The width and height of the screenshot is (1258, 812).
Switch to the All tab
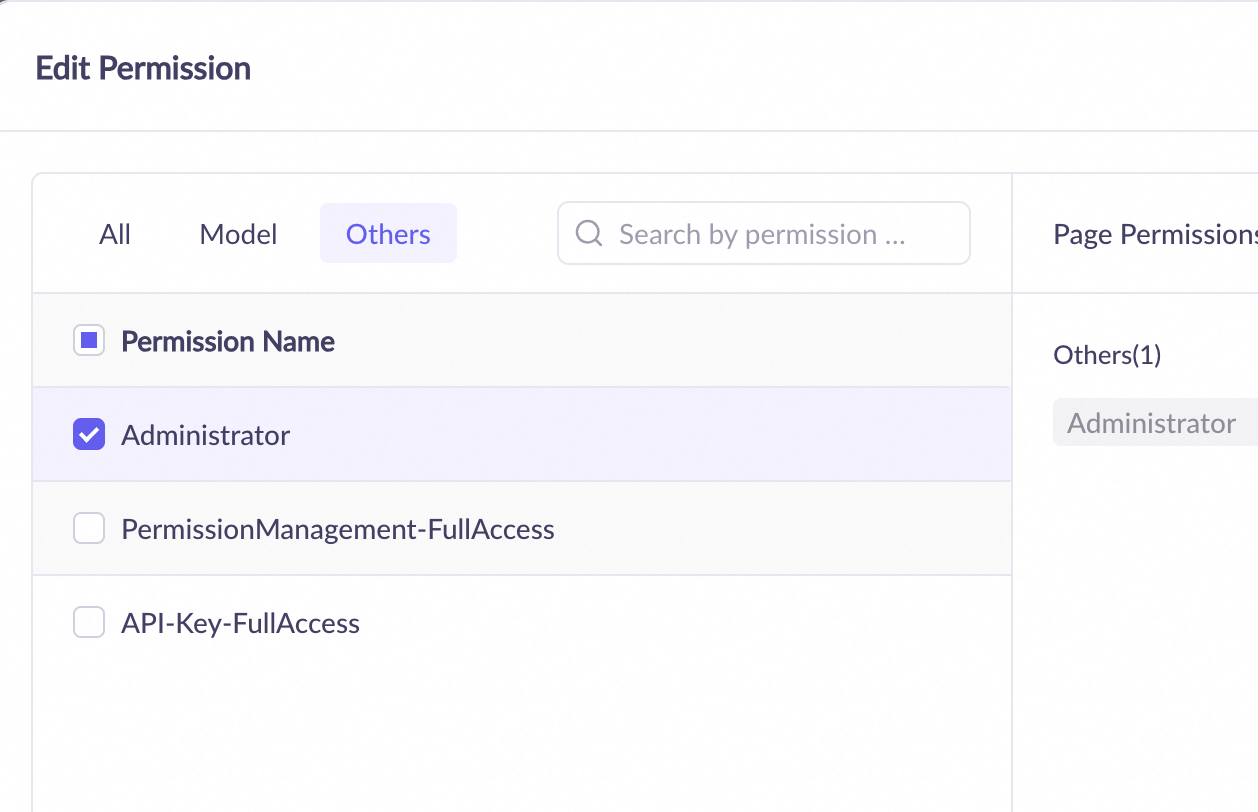click(x=115, y=234)
